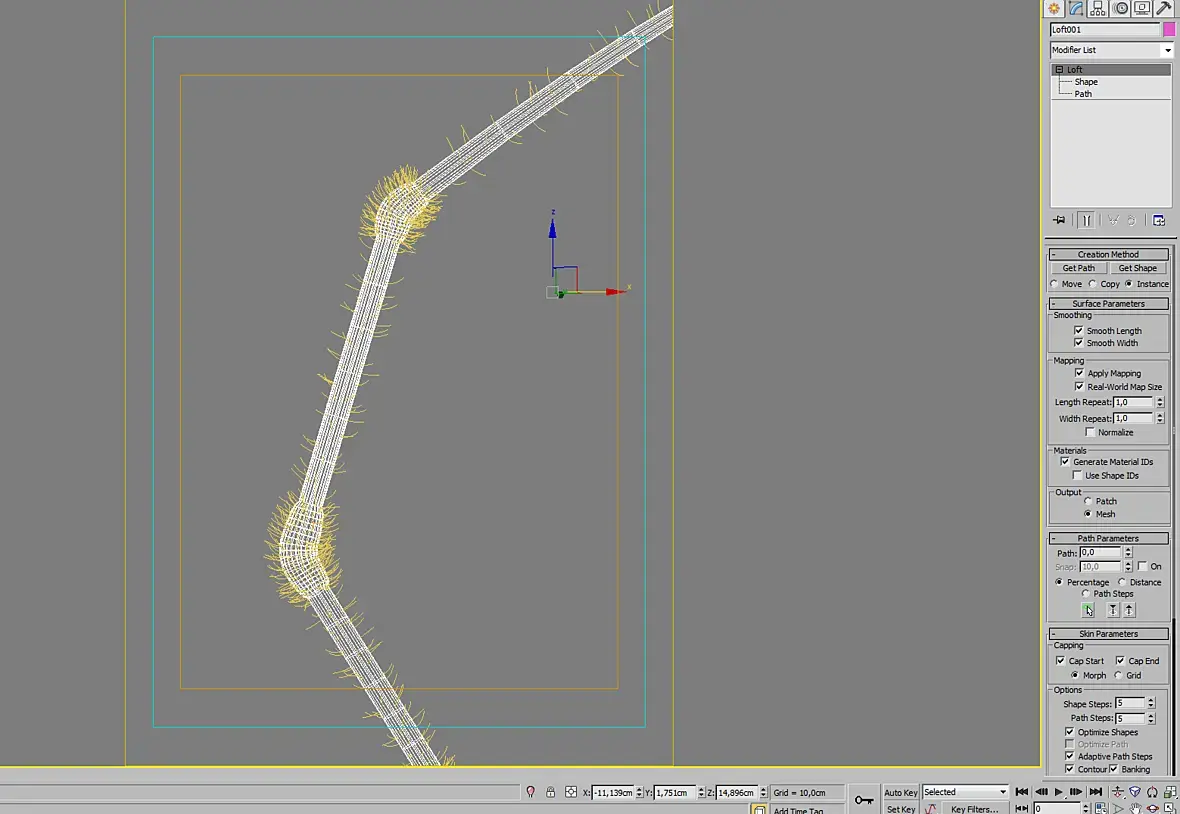Collapse the Path Parameters rollout
This screenshot has height=814, width=1180.
1109,538
